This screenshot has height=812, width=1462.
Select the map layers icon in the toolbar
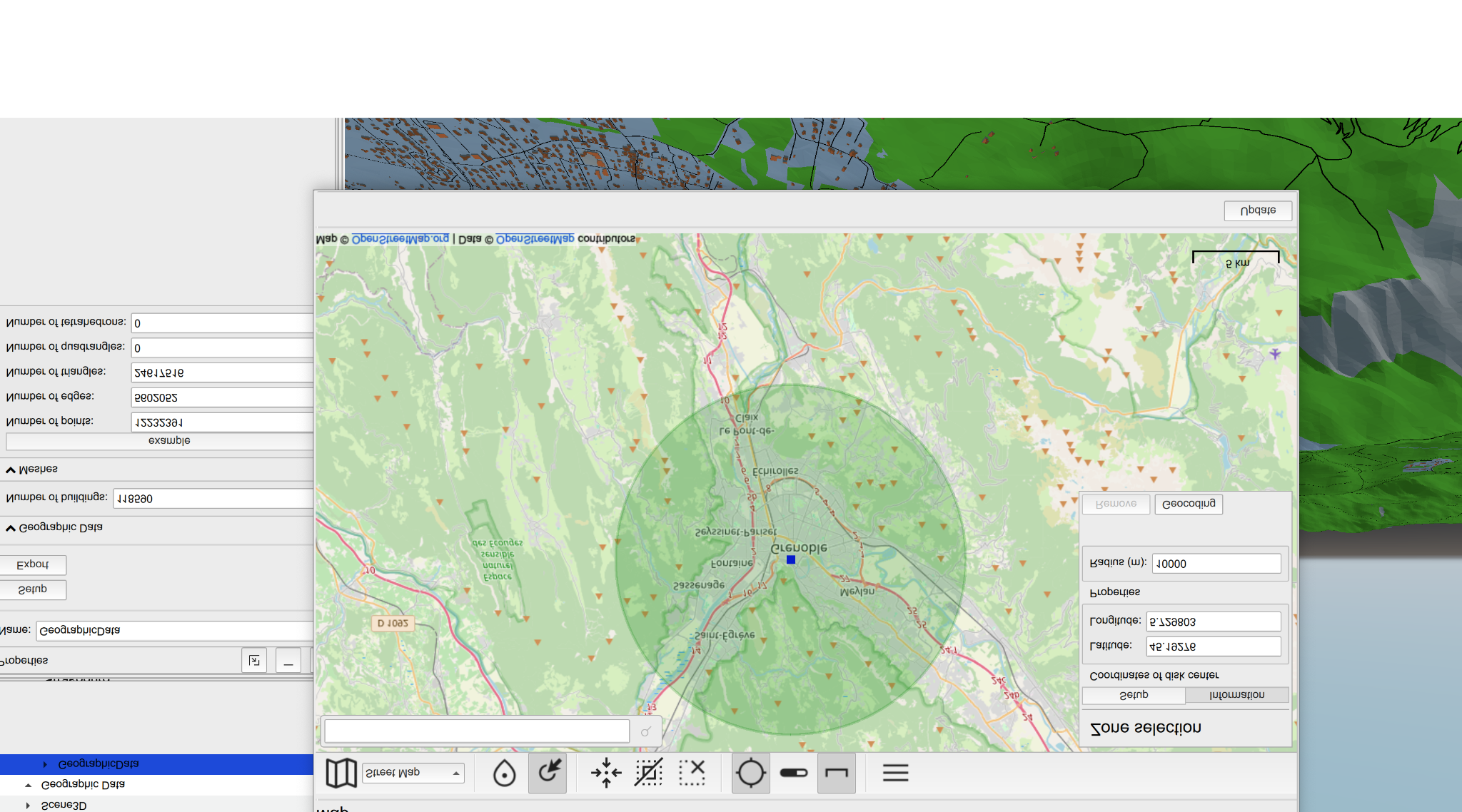(x=341, y=772)
